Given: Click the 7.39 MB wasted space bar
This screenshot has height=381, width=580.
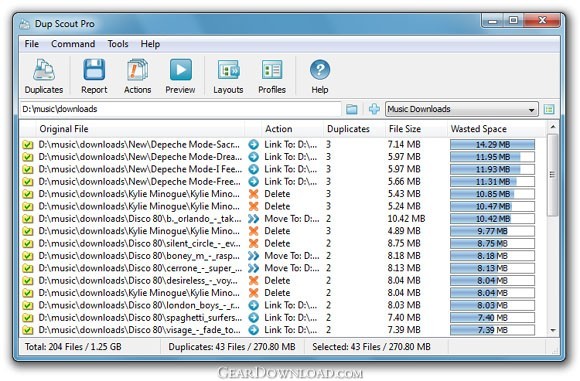Looking at the screenshot, I should click(x=492, y=330).
